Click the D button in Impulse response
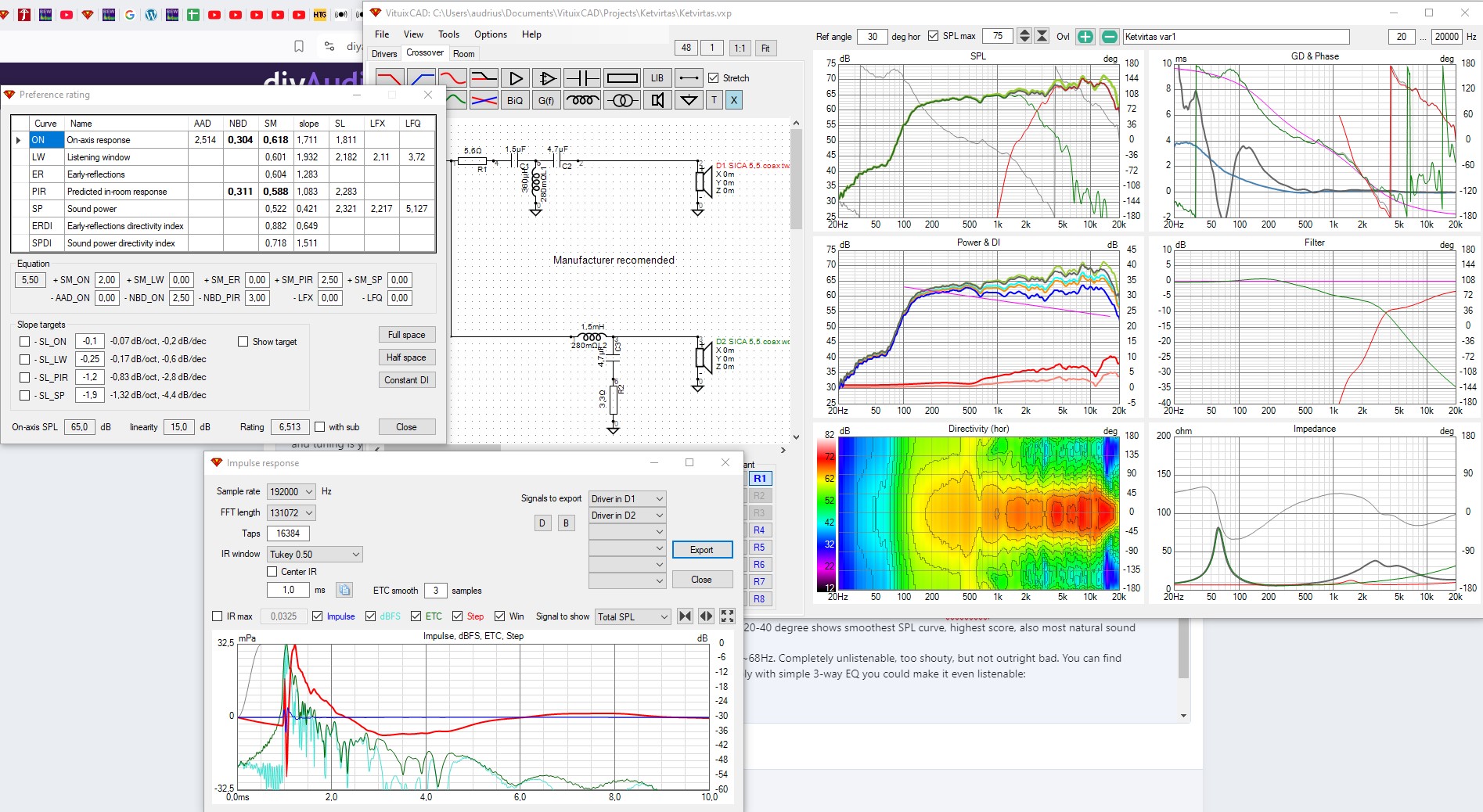This screenshot has width=1483, height=812. pos(542,523)
